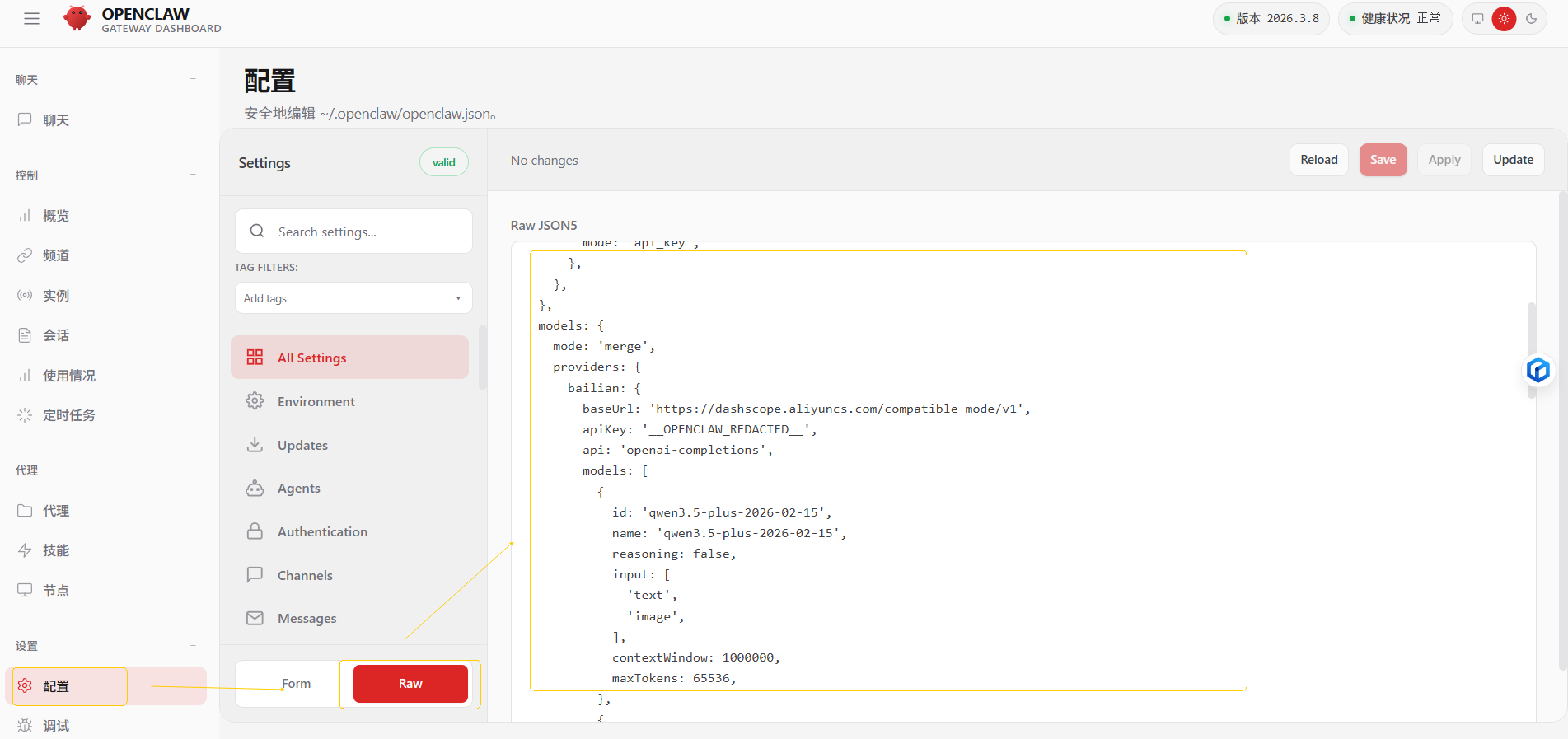Click the Authentication lock icon
The height and width of the screenshot is (739, 1568).
[x=255, y=531]
